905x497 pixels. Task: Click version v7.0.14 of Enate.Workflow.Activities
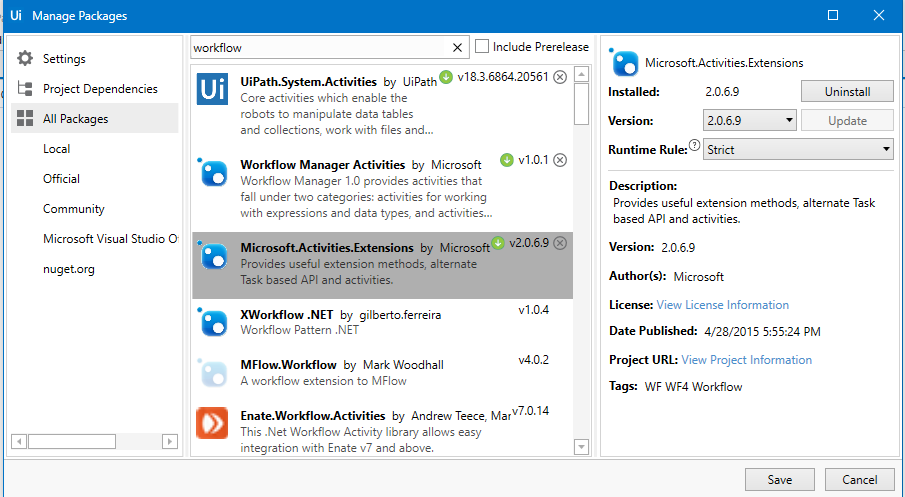point(530,411)
